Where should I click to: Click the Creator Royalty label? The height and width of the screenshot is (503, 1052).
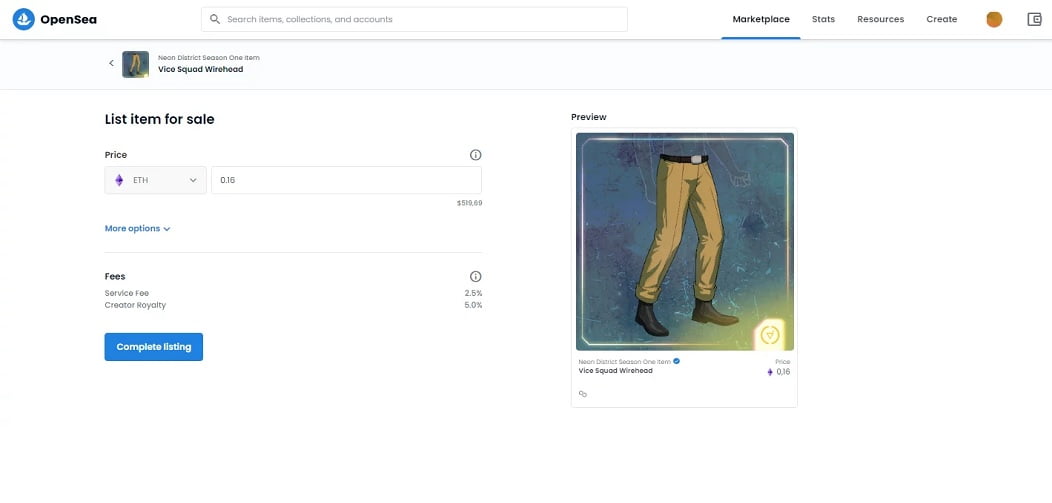point(135,305)
